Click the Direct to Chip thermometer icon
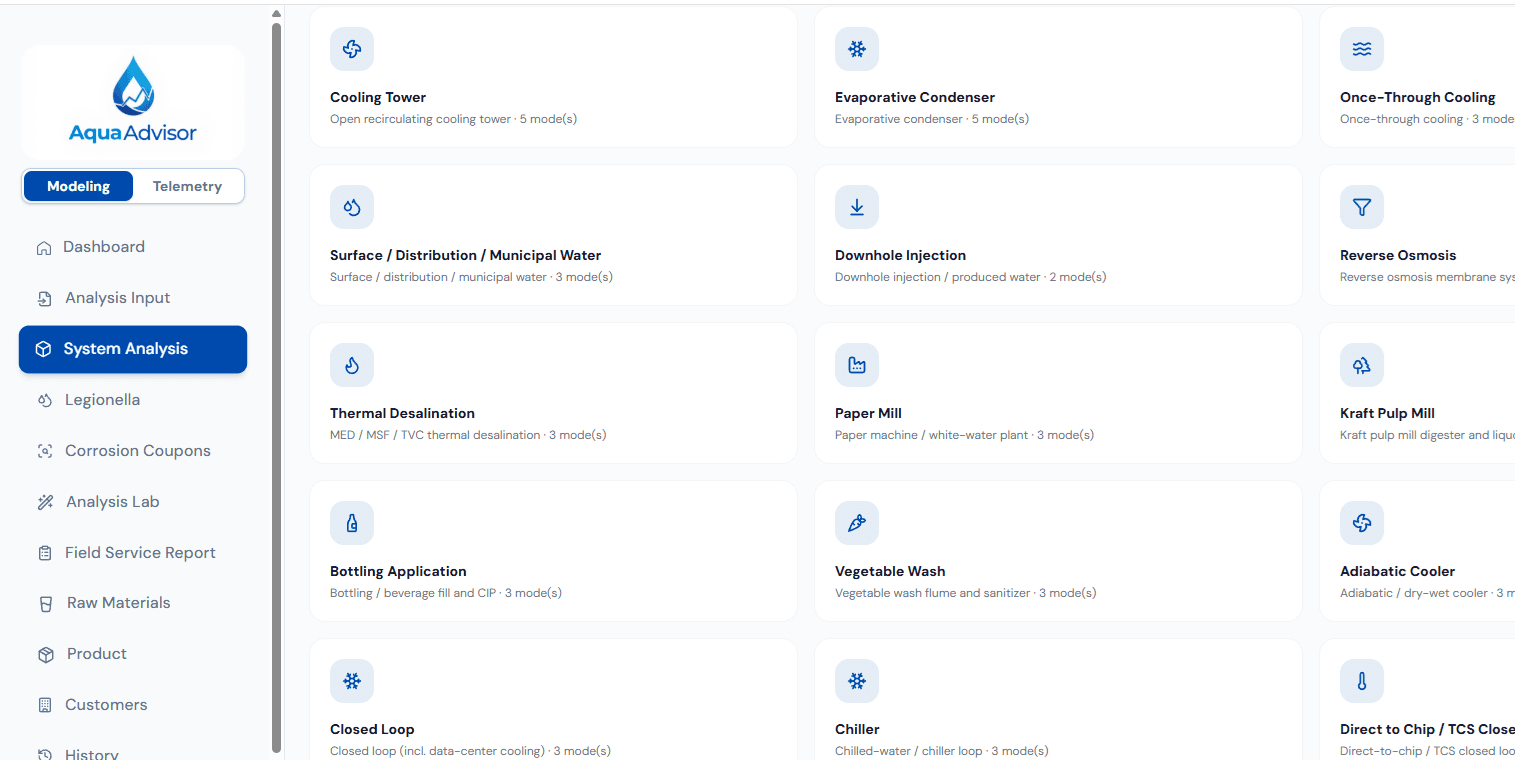1515x760 pixels. [1362, 681]
